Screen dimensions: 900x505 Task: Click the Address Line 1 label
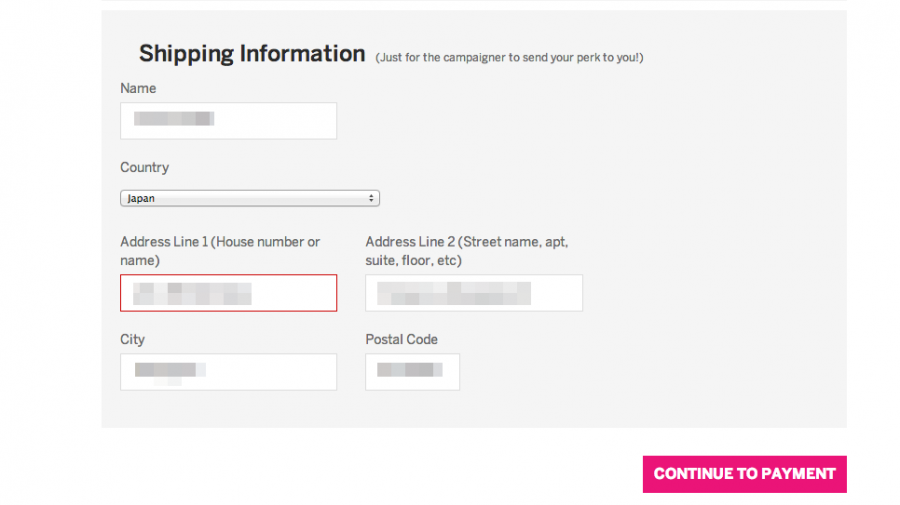click(x=220, y=251)
